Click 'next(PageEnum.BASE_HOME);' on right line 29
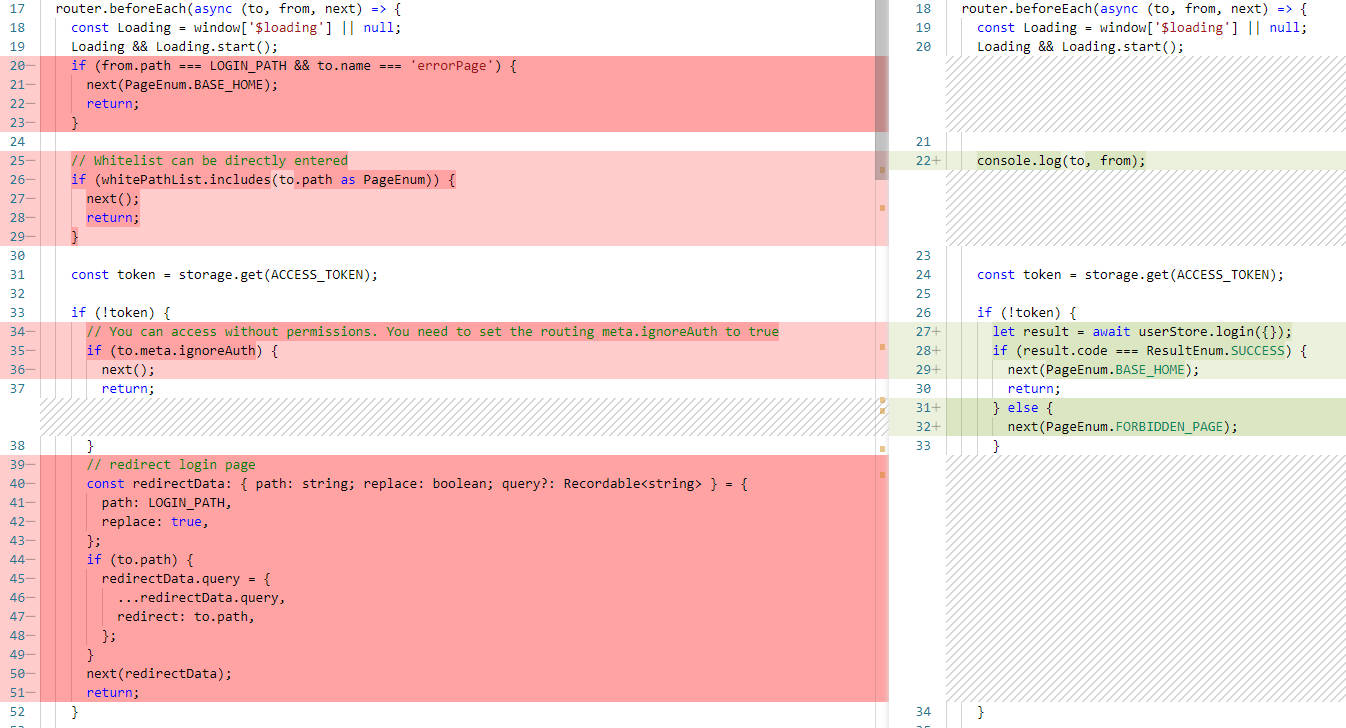1346x728 pixels. pos(1104,369)
